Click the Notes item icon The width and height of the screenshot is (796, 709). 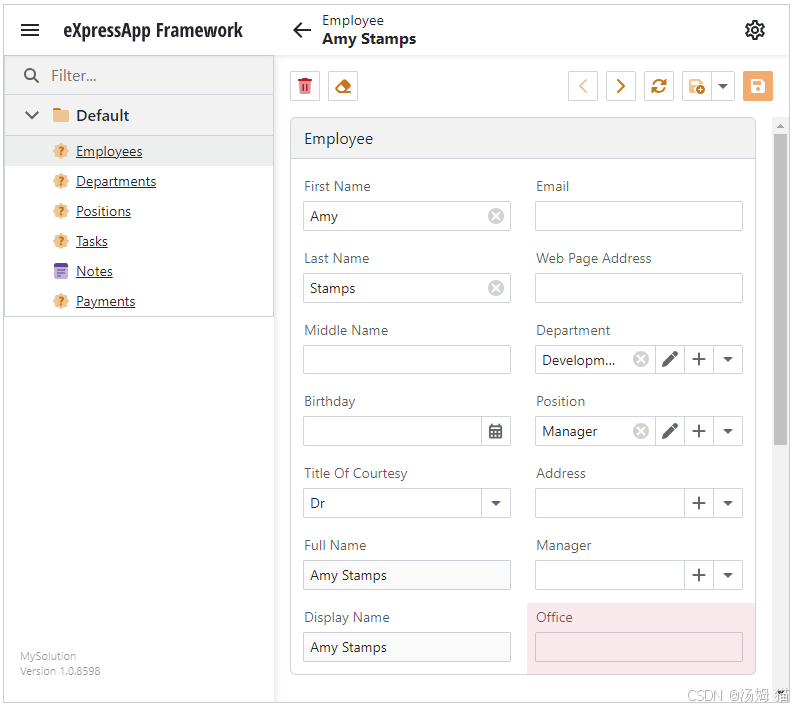[61, 271]
